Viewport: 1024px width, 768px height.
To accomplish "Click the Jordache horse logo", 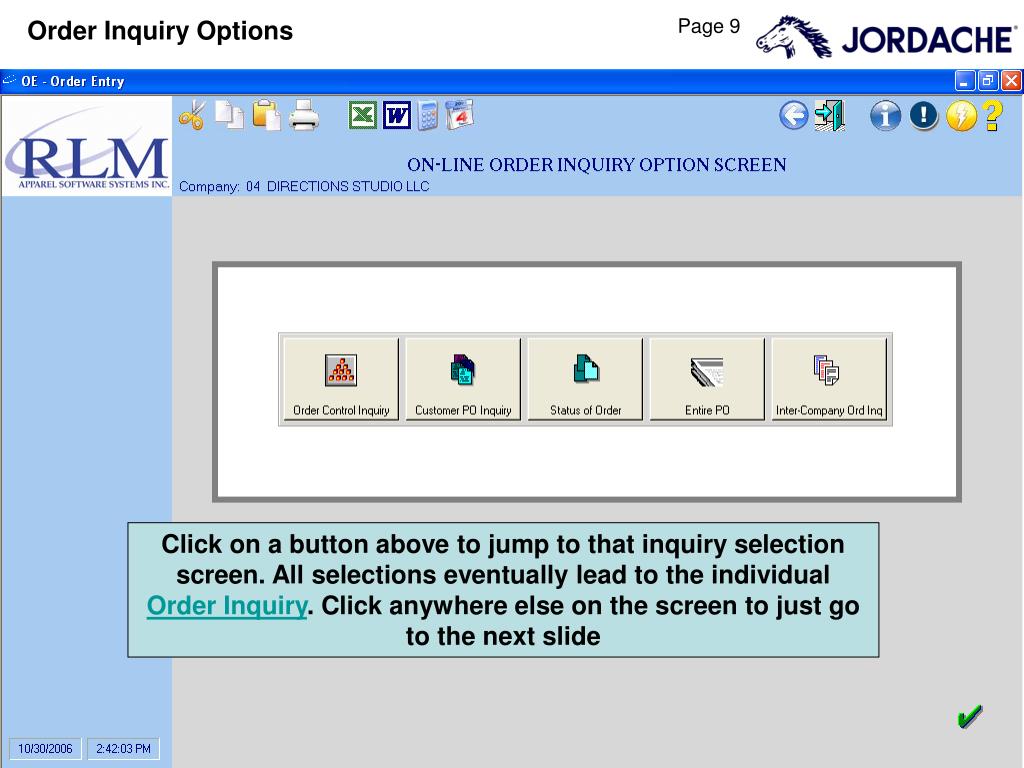I will pyautogui.click(x=793, y=38).
